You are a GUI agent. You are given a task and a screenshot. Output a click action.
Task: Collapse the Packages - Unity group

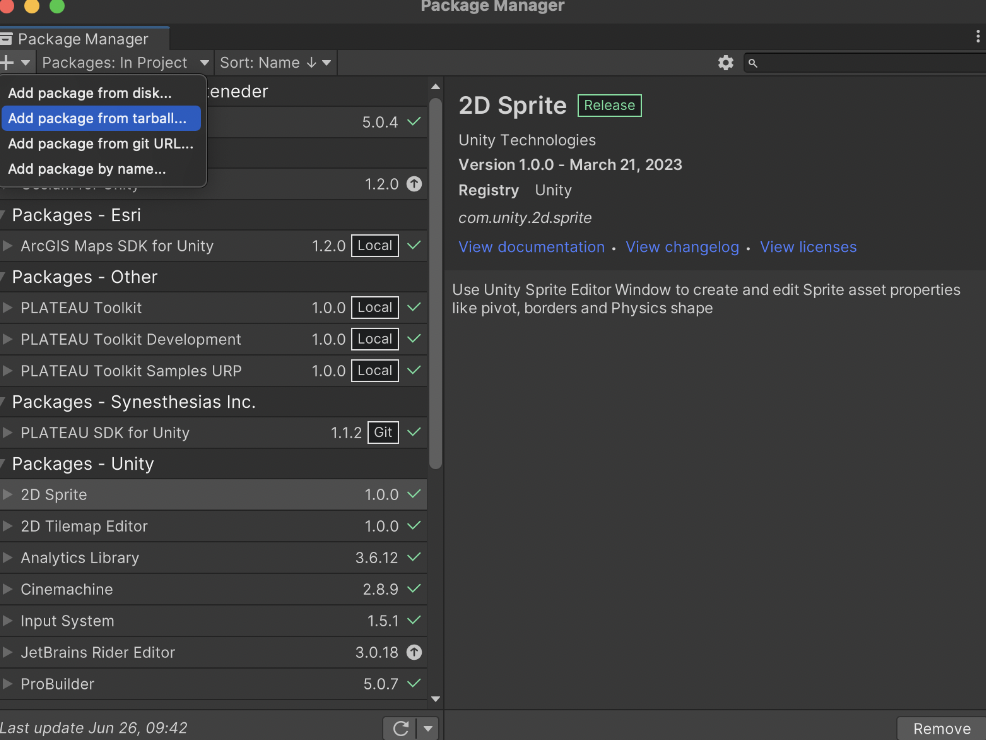click(3, 464)
